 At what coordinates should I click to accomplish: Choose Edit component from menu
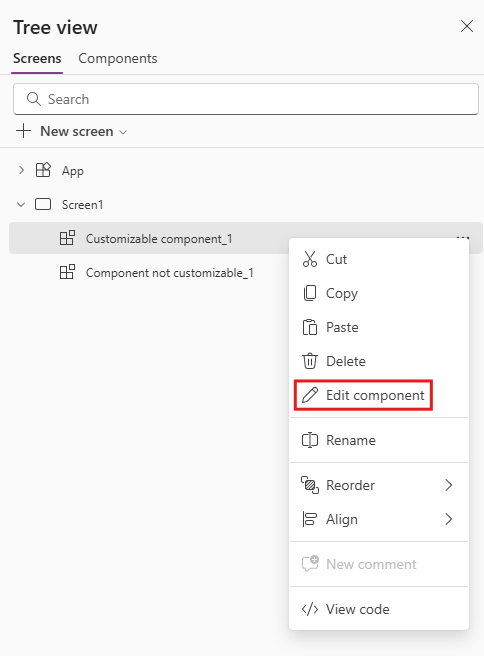(x=363, y=395)
